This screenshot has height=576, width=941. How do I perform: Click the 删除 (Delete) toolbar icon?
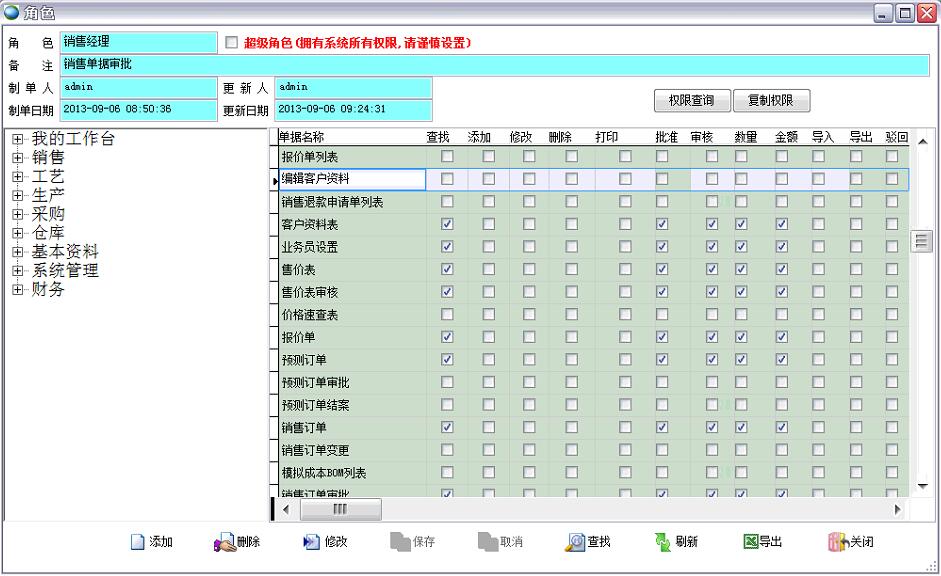pyautogui.click(x=224, y=542)
